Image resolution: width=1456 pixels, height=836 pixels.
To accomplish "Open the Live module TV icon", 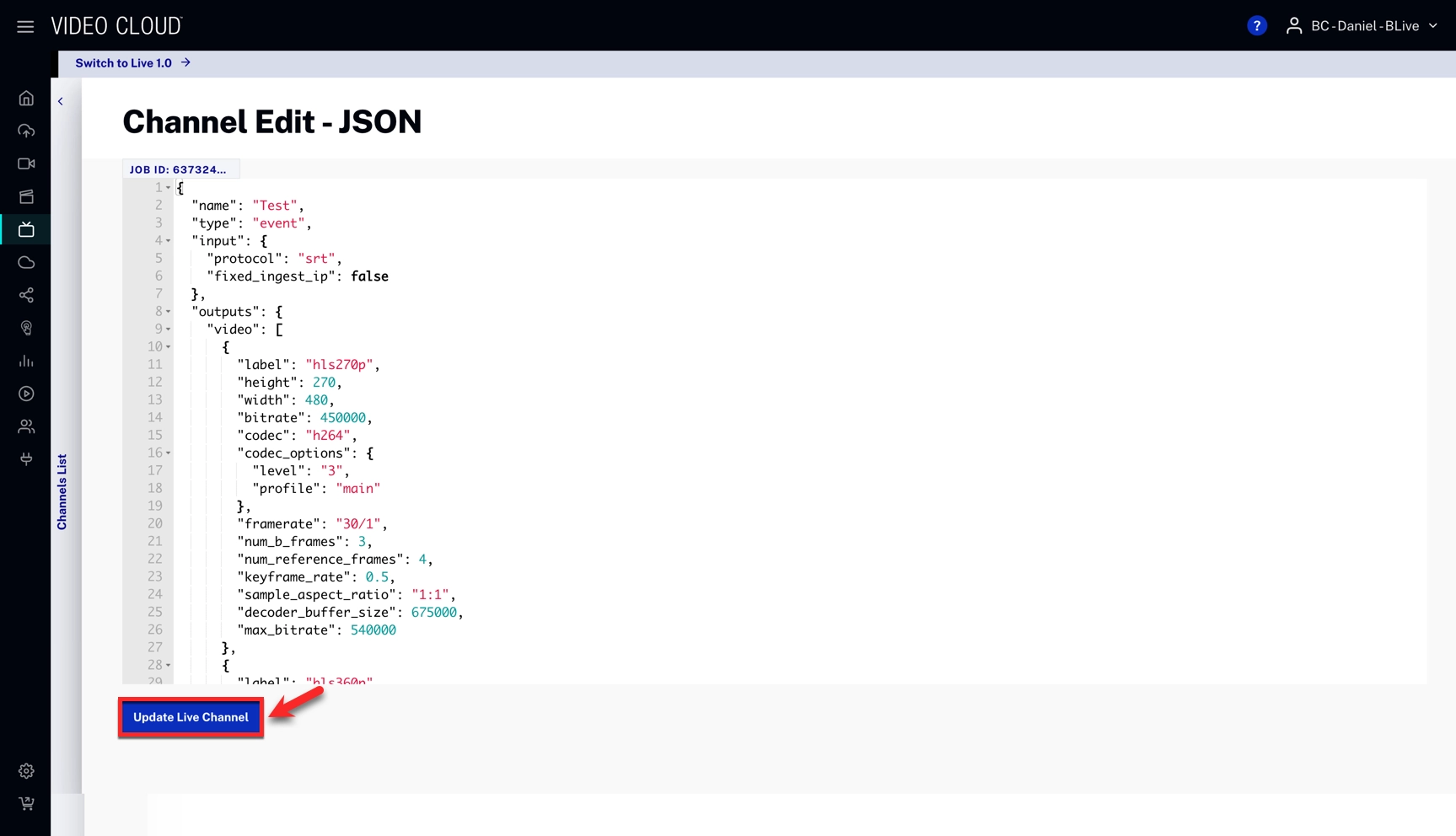I will pos(26,229).
